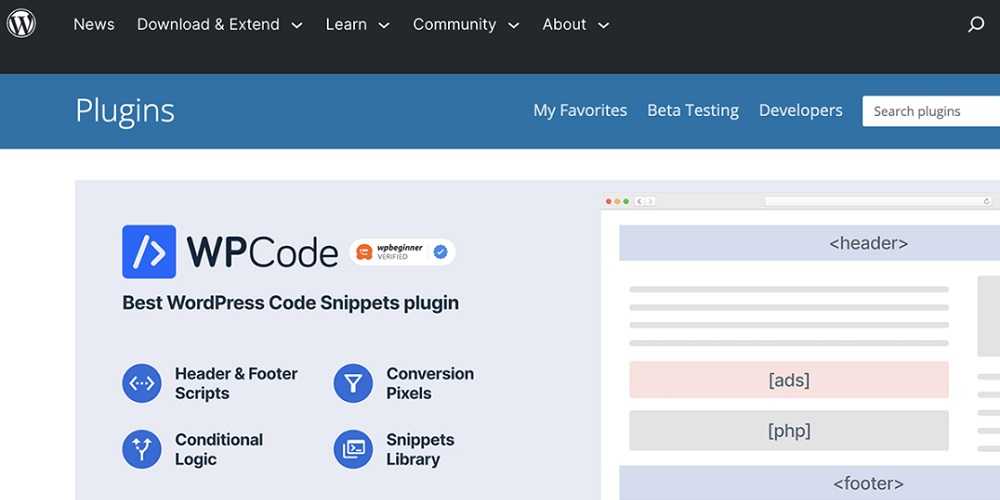The height and width of the screenshot is (500, 1000).
Task: Click the Conversion Pixels funnel icon
Action: tap(353, 383)
